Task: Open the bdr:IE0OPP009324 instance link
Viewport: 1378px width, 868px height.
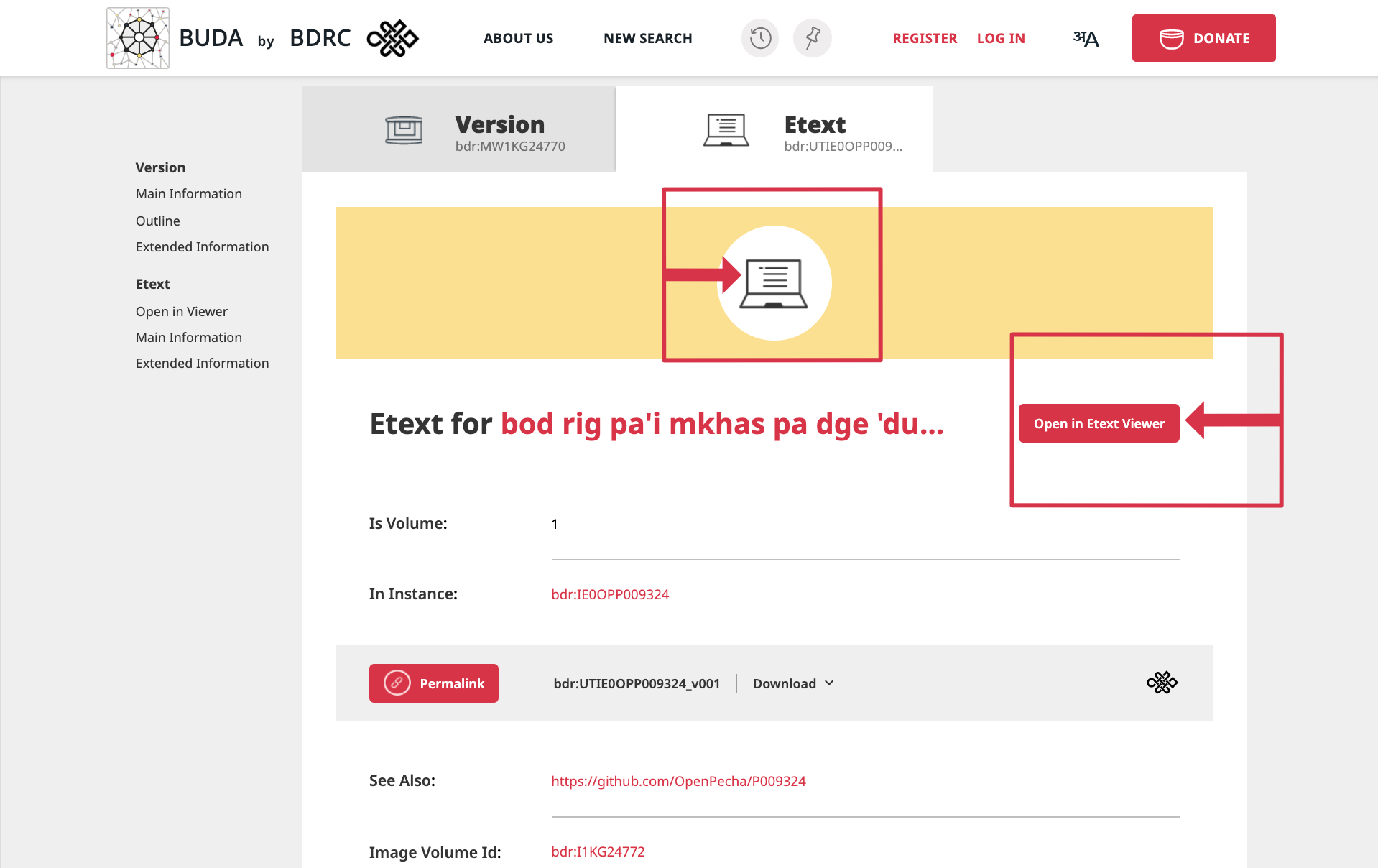Action: [610, 594]
